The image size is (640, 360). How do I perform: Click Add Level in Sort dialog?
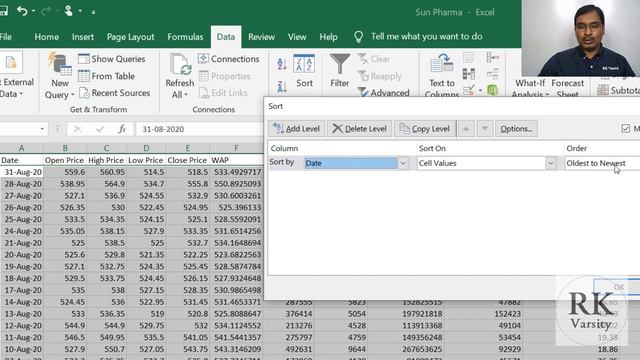(296, 129)
